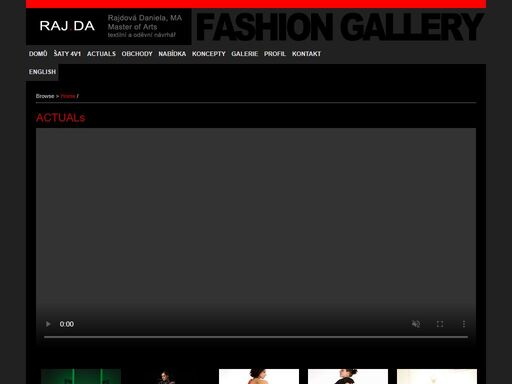
Task: Open the KONTAKT page
Action: point(306,54)
